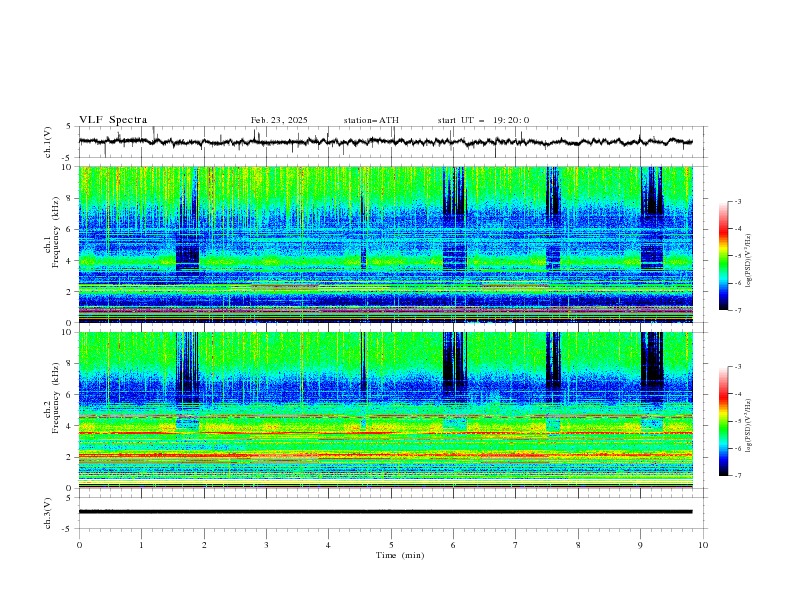Click time axis tick label "10" at right end
This screenshot has width=792, height=612.
703,545
